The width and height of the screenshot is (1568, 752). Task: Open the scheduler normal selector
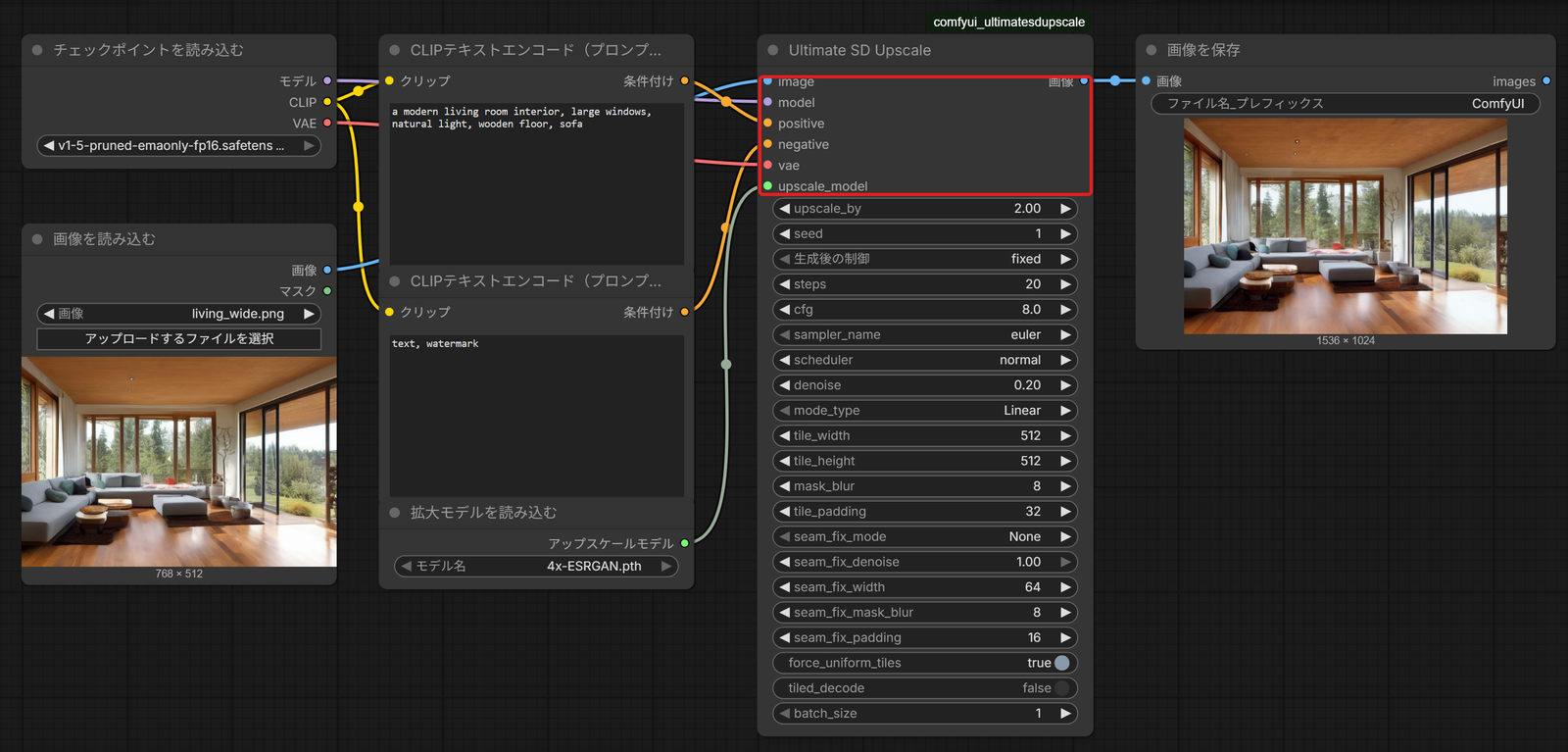coord(925,360)
